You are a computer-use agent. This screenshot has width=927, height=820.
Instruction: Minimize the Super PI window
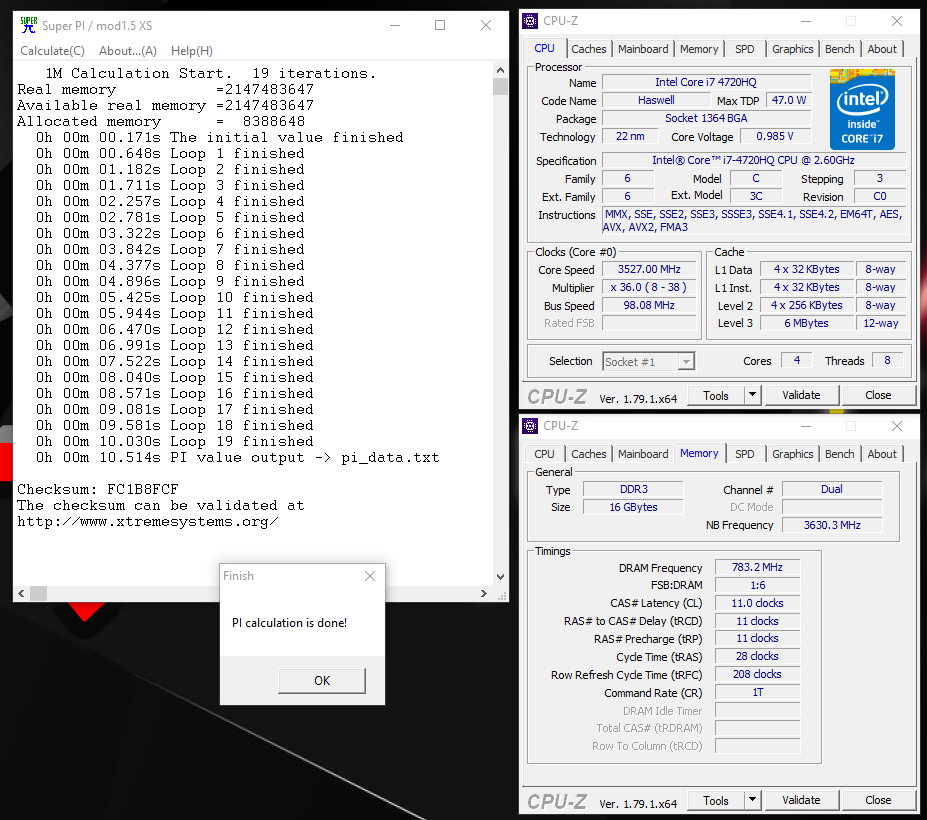396,25
